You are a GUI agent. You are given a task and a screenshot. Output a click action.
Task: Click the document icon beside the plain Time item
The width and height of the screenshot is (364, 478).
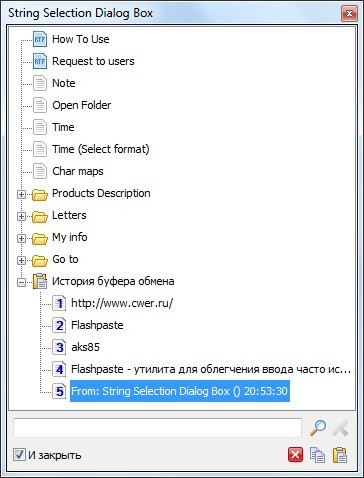coord(40,127)
